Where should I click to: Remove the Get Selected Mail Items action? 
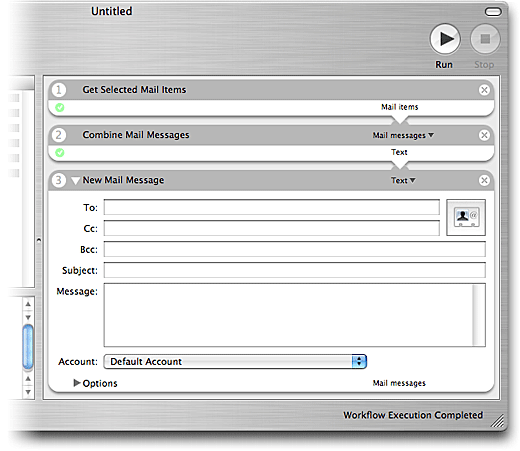(x=484, y=90)
